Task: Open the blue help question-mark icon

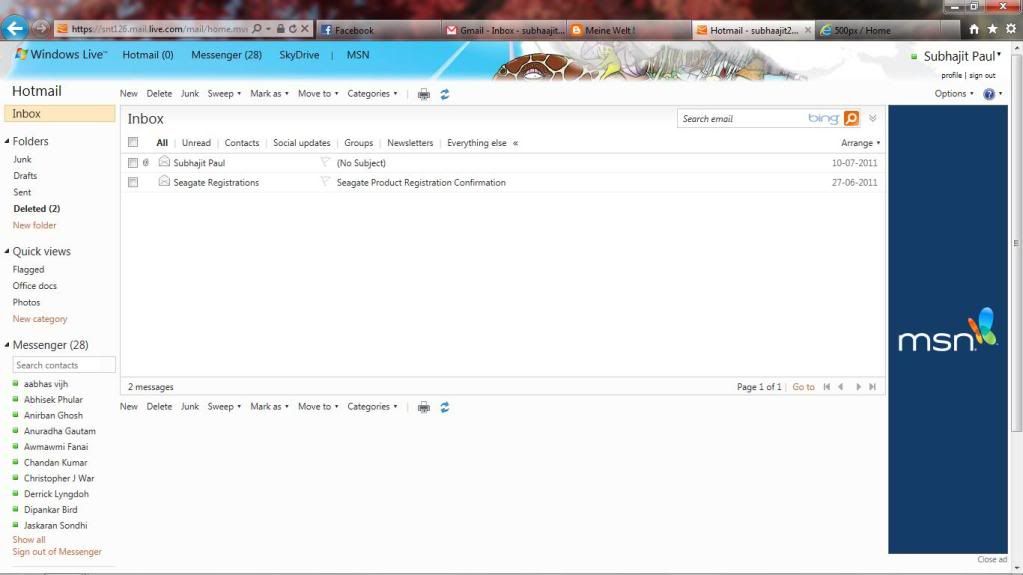Action: pyautogui.click(x=989, y=94)
